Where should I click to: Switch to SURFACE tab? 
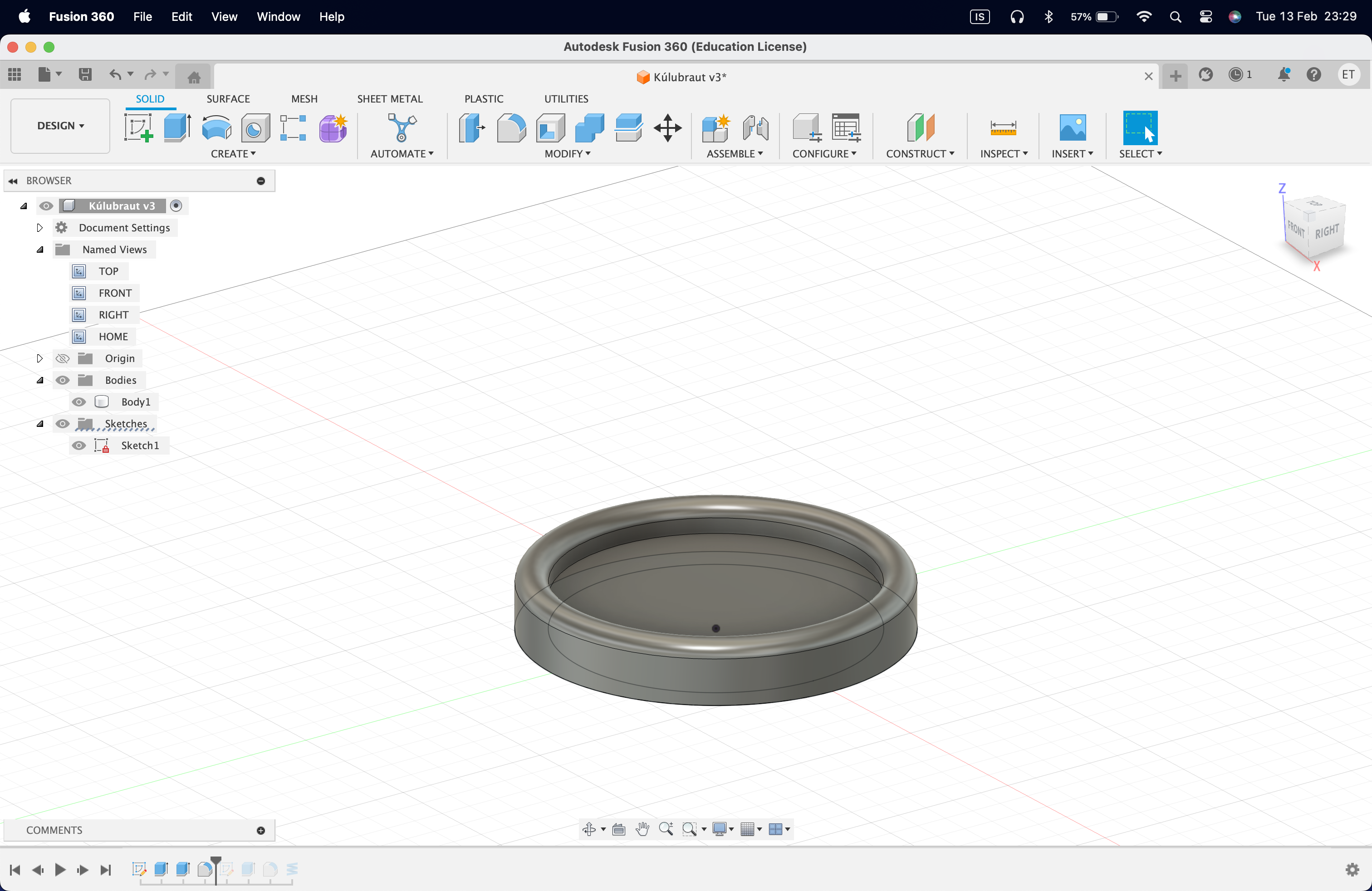228,98
